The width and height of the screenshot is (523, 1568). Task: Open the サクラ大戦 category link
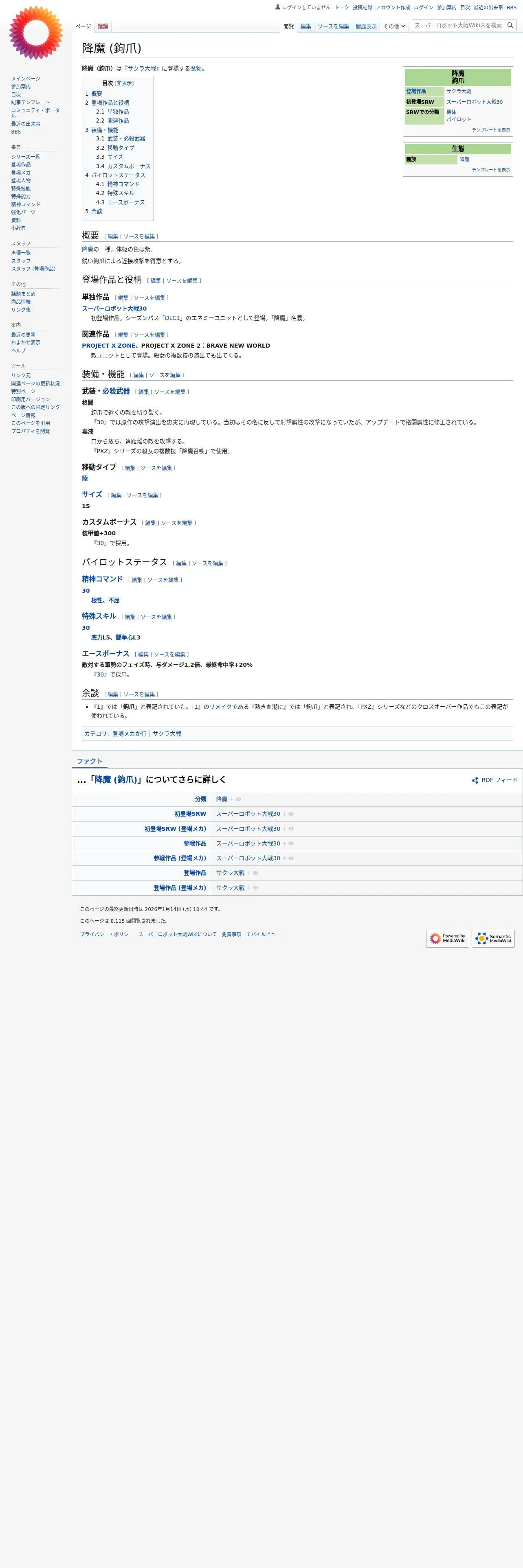(x=167, y=734)
